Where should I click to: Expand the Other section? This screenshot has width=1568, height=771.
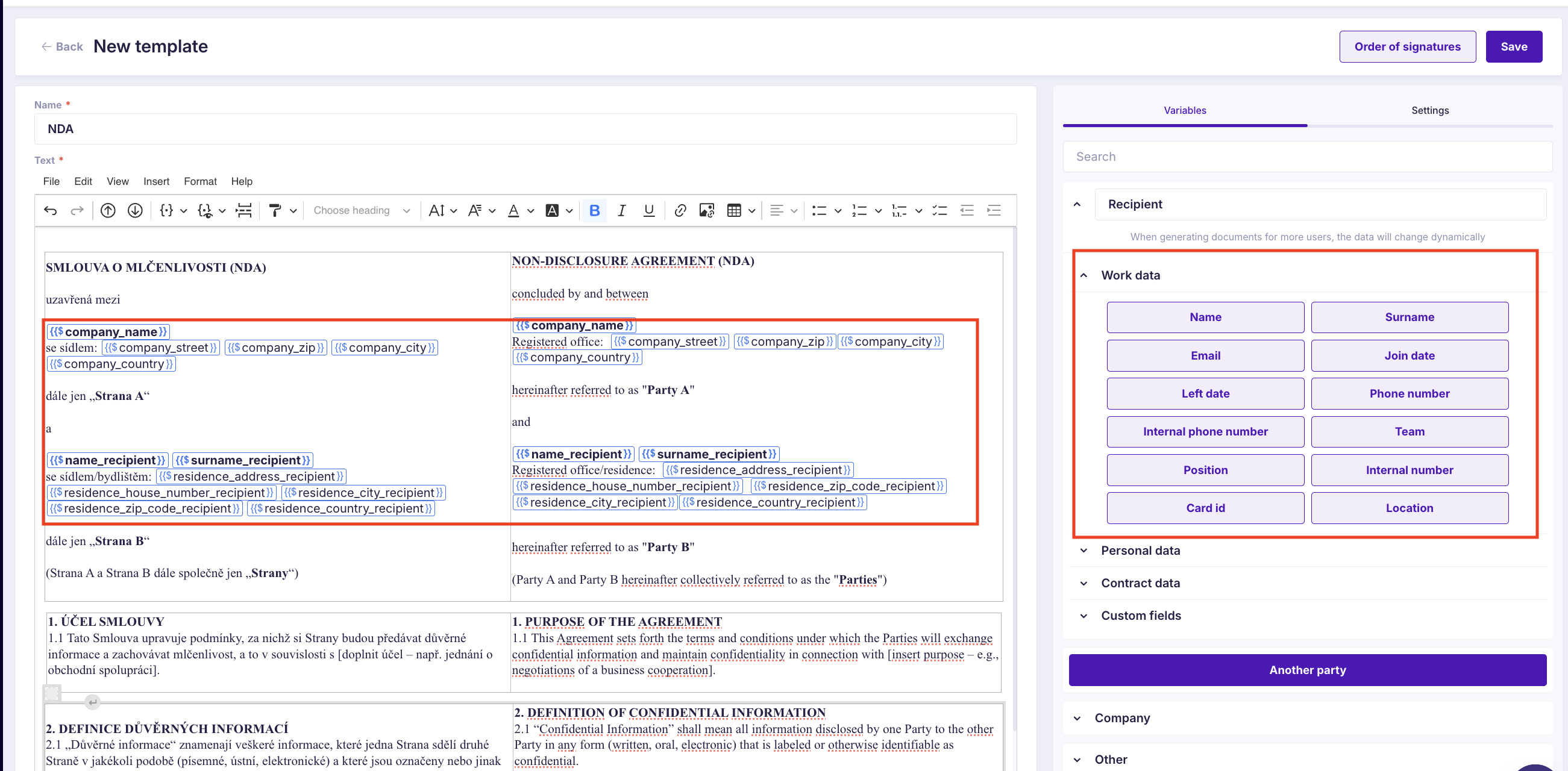coord(1077,760)
